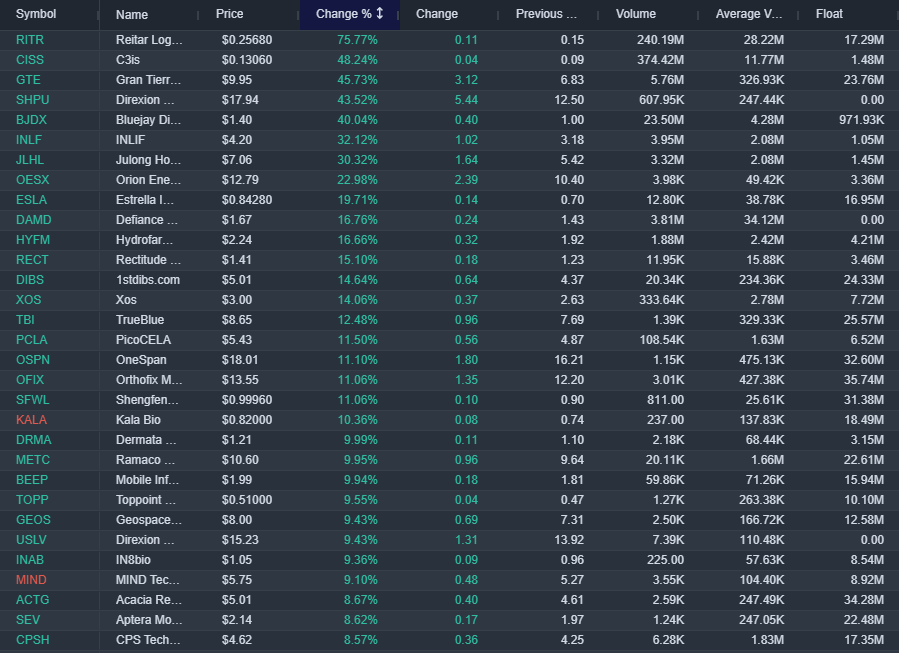This screenshot has height=653, width=899.
Task: Click the 'Geospace…' name cell
Action: (x=149, y=519)
